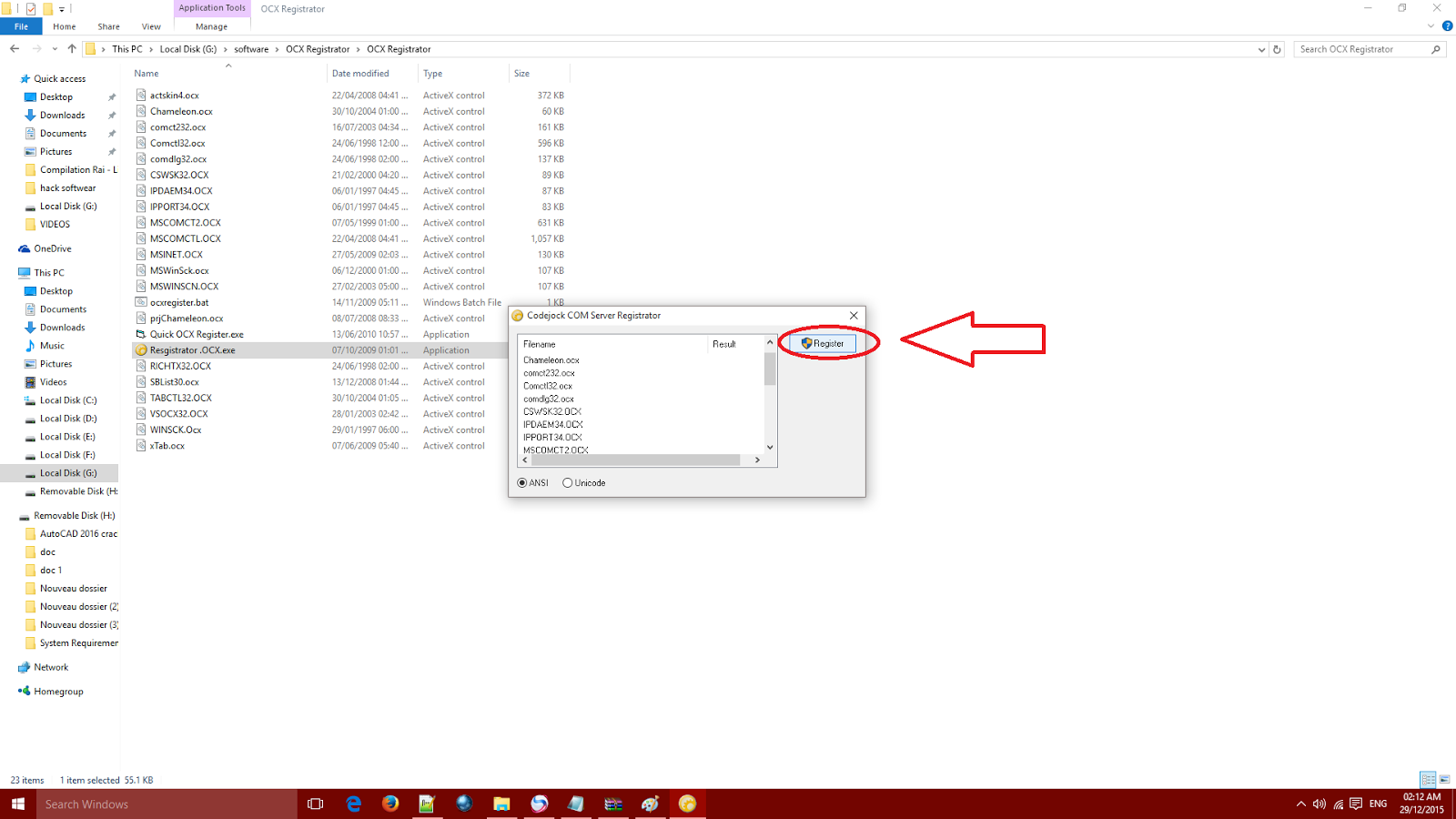Viewport: 1456px width, 819px height.
Task: Select the actskin4.ocx file icon
Action: pos(141,95)
